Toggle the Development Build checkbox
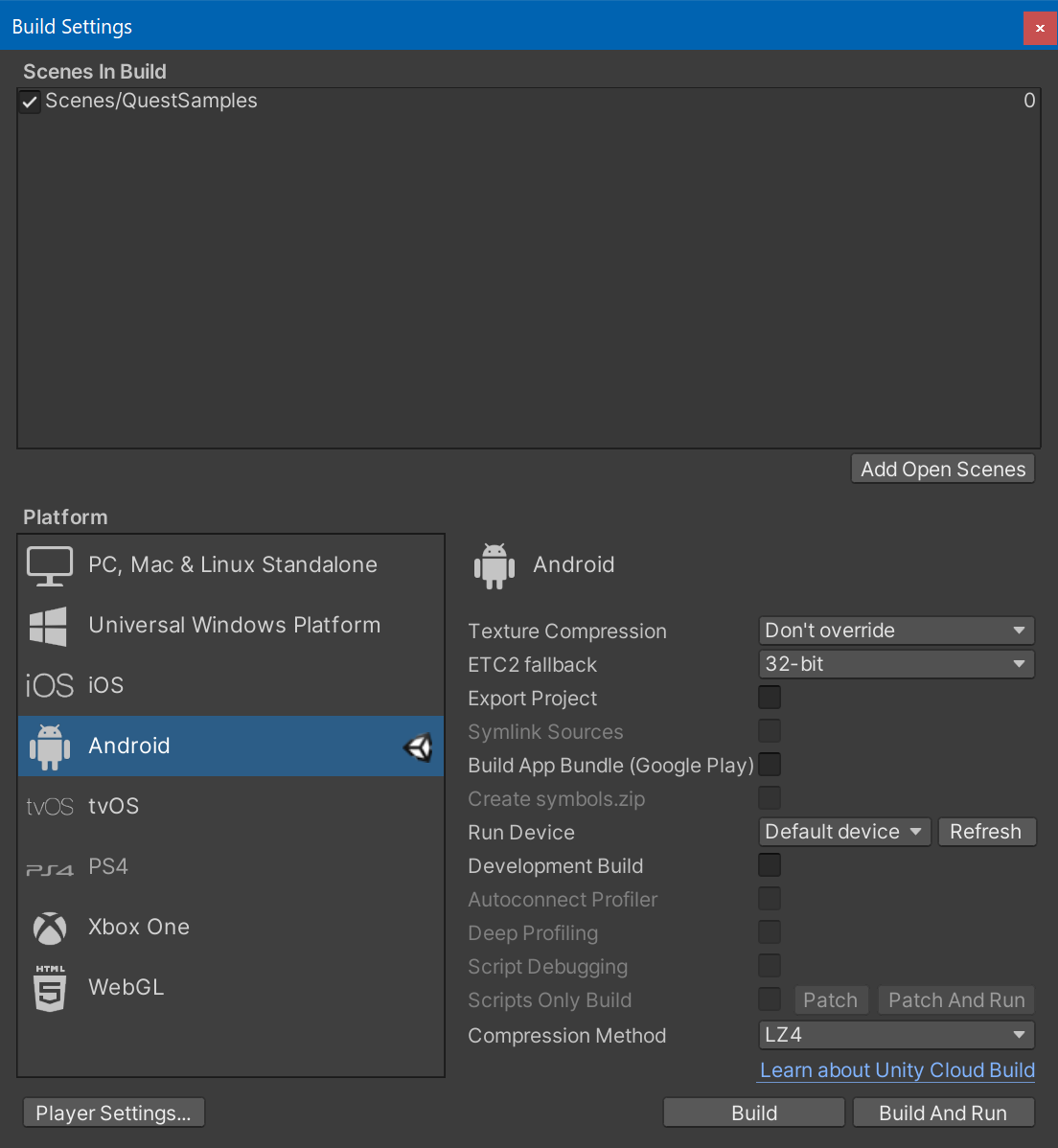Screen dimensions: 1058x1148 click(x=770, y=865)
